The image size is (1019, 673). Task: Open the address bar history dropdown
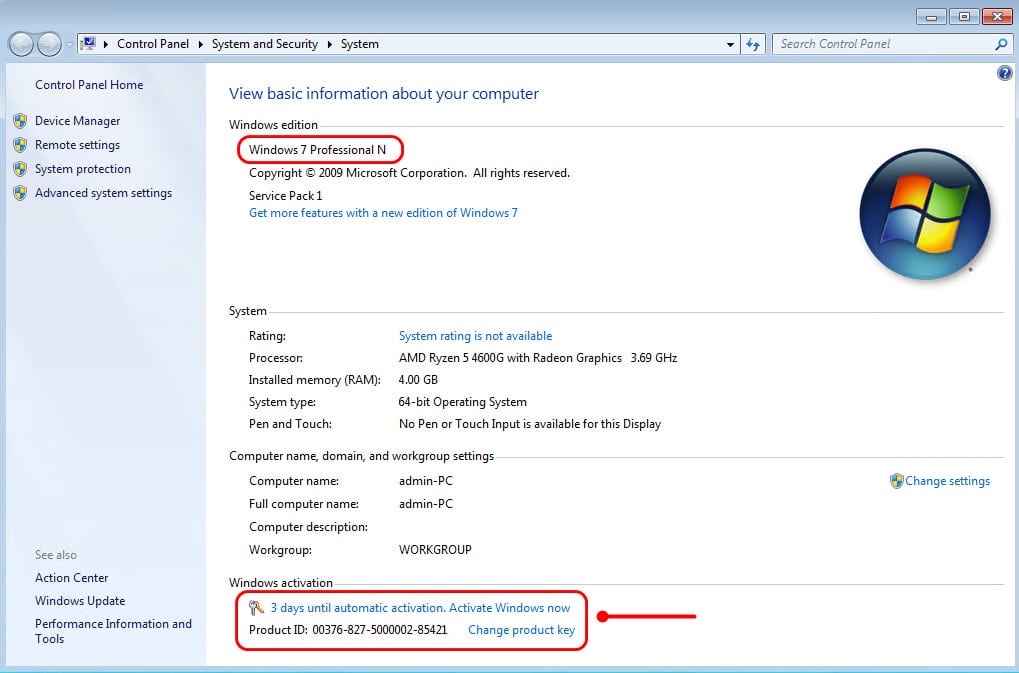click(x=730, y=44)
